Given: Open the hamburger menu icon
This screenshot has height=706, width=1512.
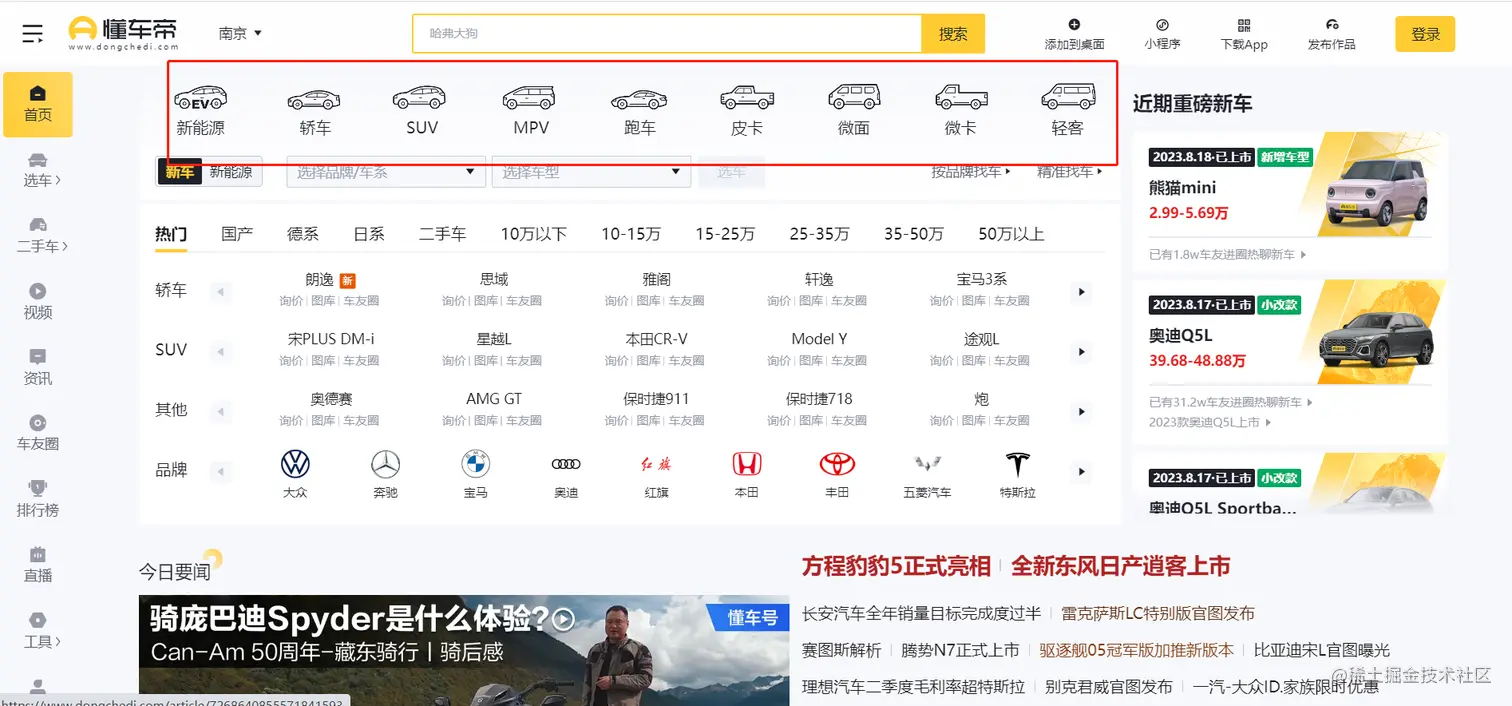Looking at the screenshot, I should tap(33, 34).
